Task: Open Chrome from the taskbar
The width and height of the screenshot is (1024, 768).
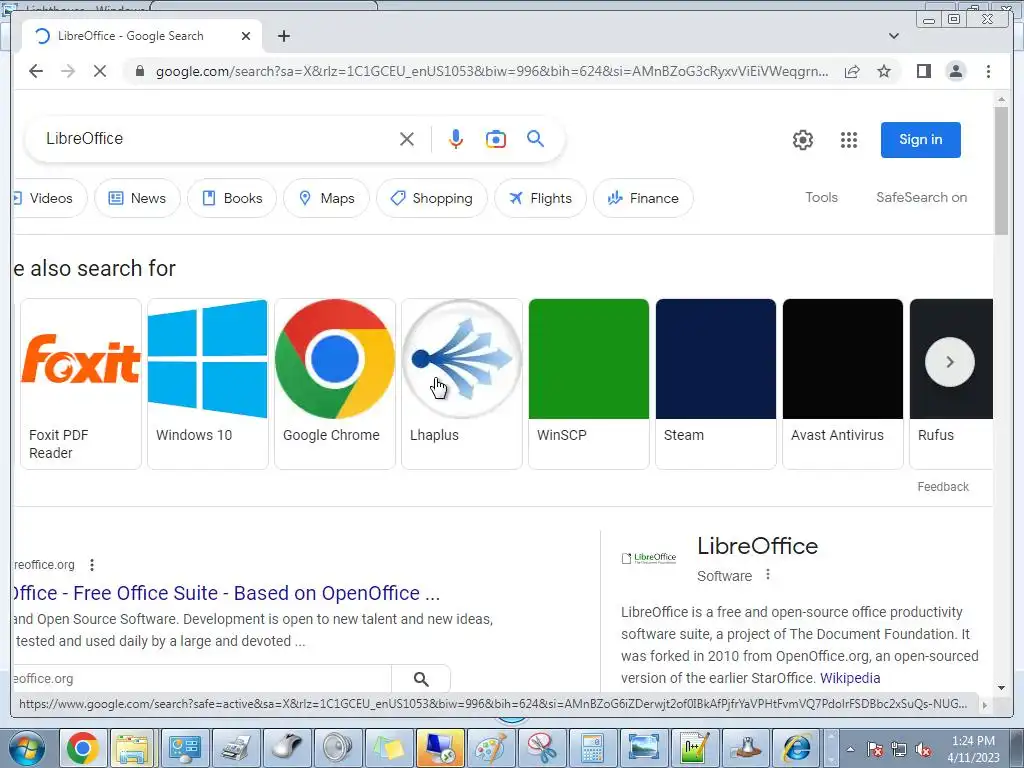Action: tap(82, 748)
